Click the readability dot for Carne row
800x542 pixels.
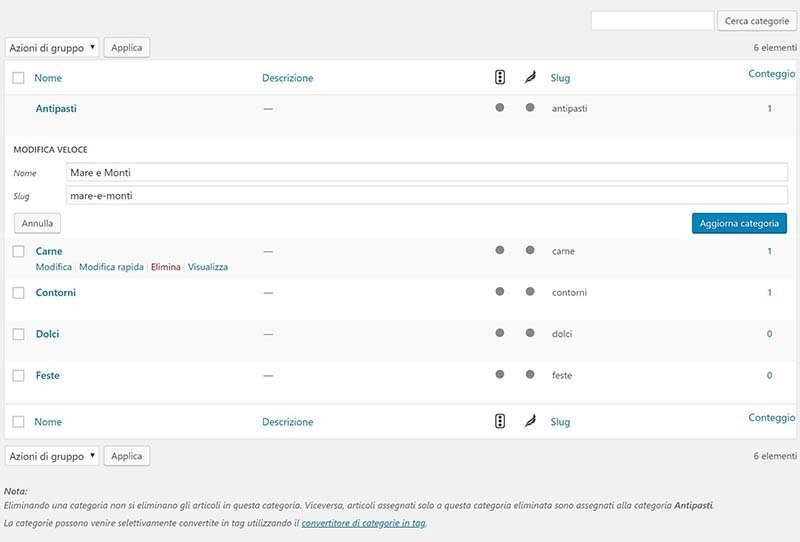pos(530,250)
